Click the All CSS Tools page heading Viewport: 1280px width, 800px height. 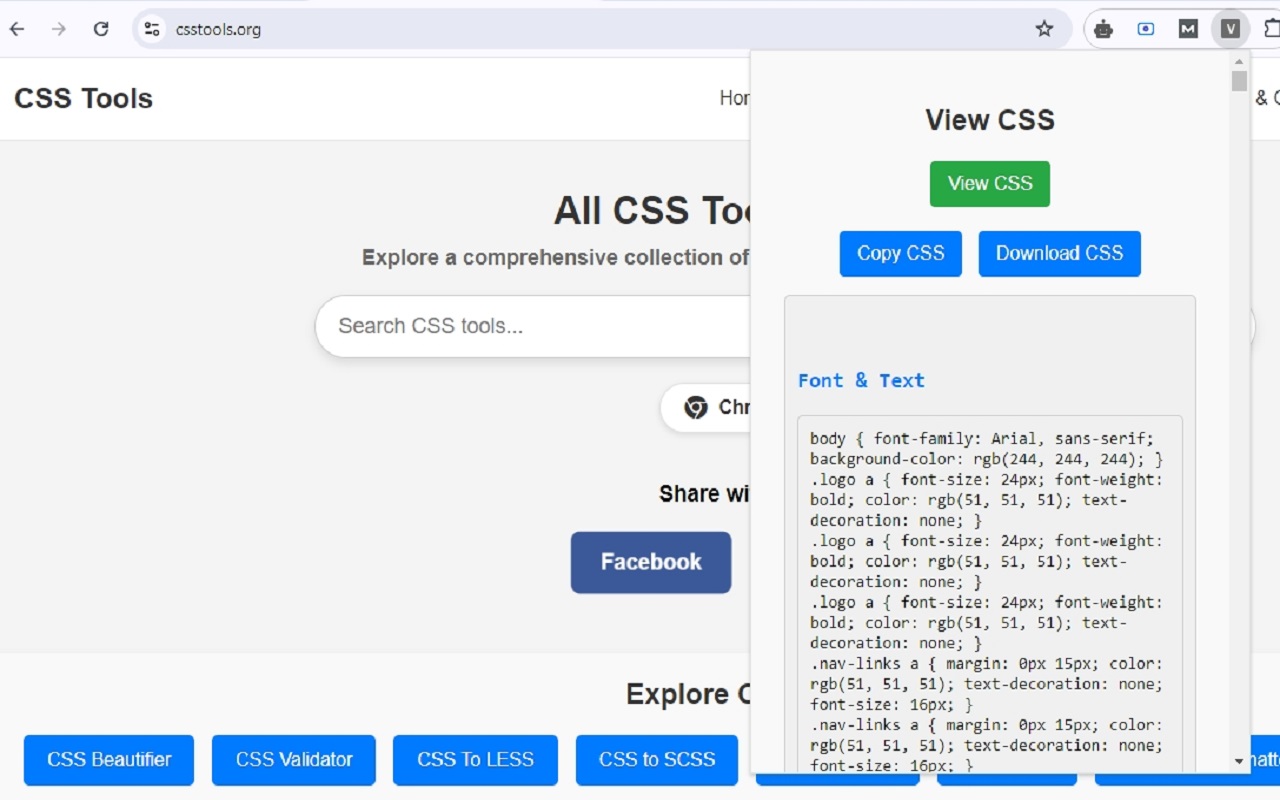652,211
